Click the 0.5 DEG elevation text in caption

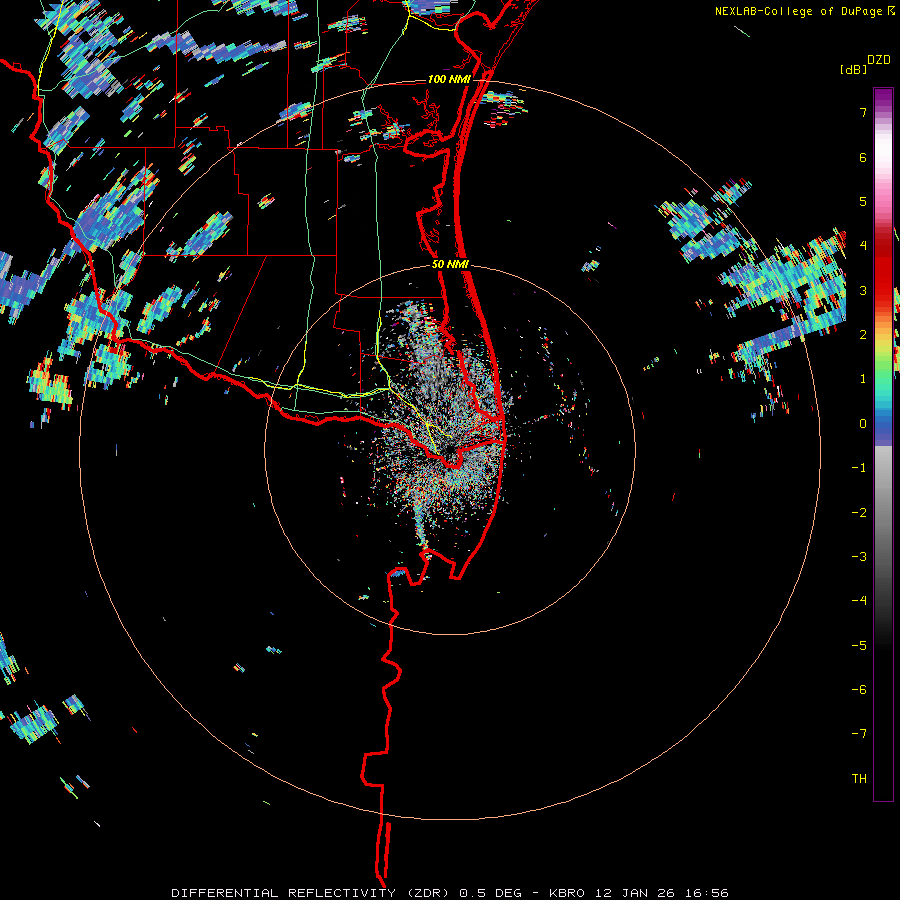(x=491, y=893)
